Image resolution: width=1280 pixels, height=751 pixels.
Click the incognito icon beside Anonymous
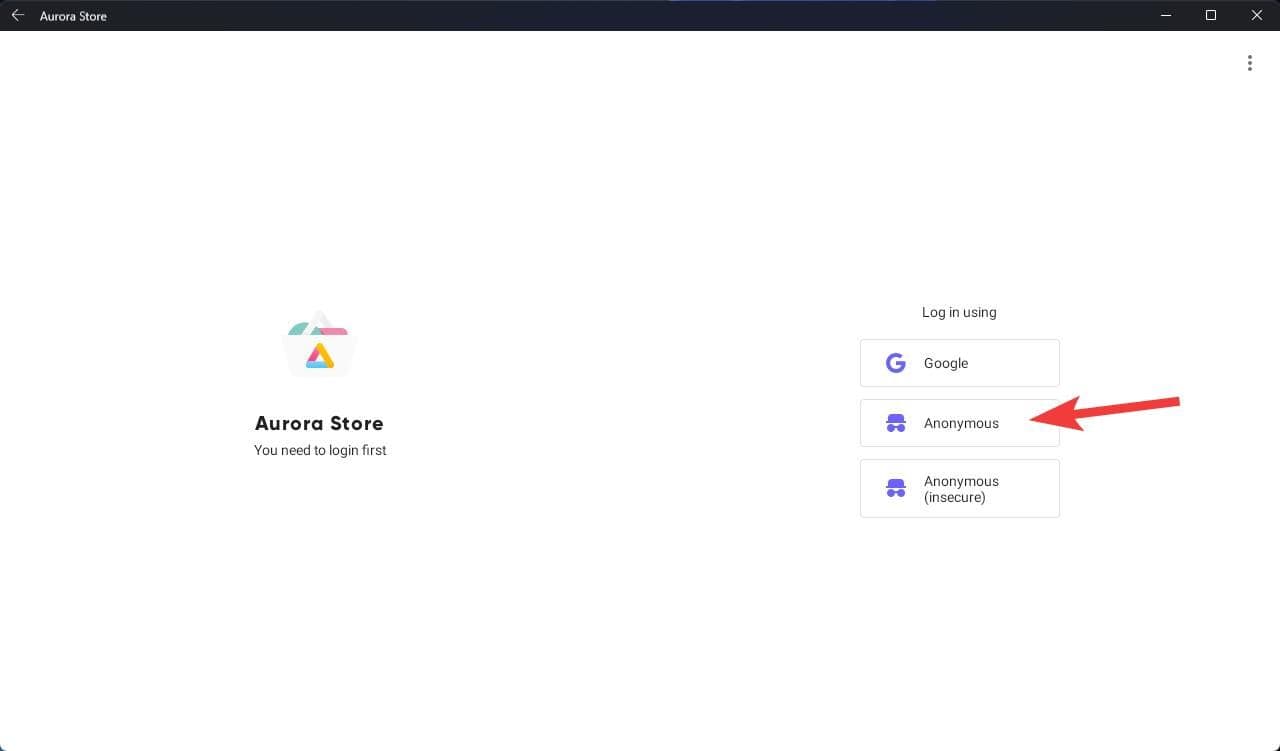895,423
